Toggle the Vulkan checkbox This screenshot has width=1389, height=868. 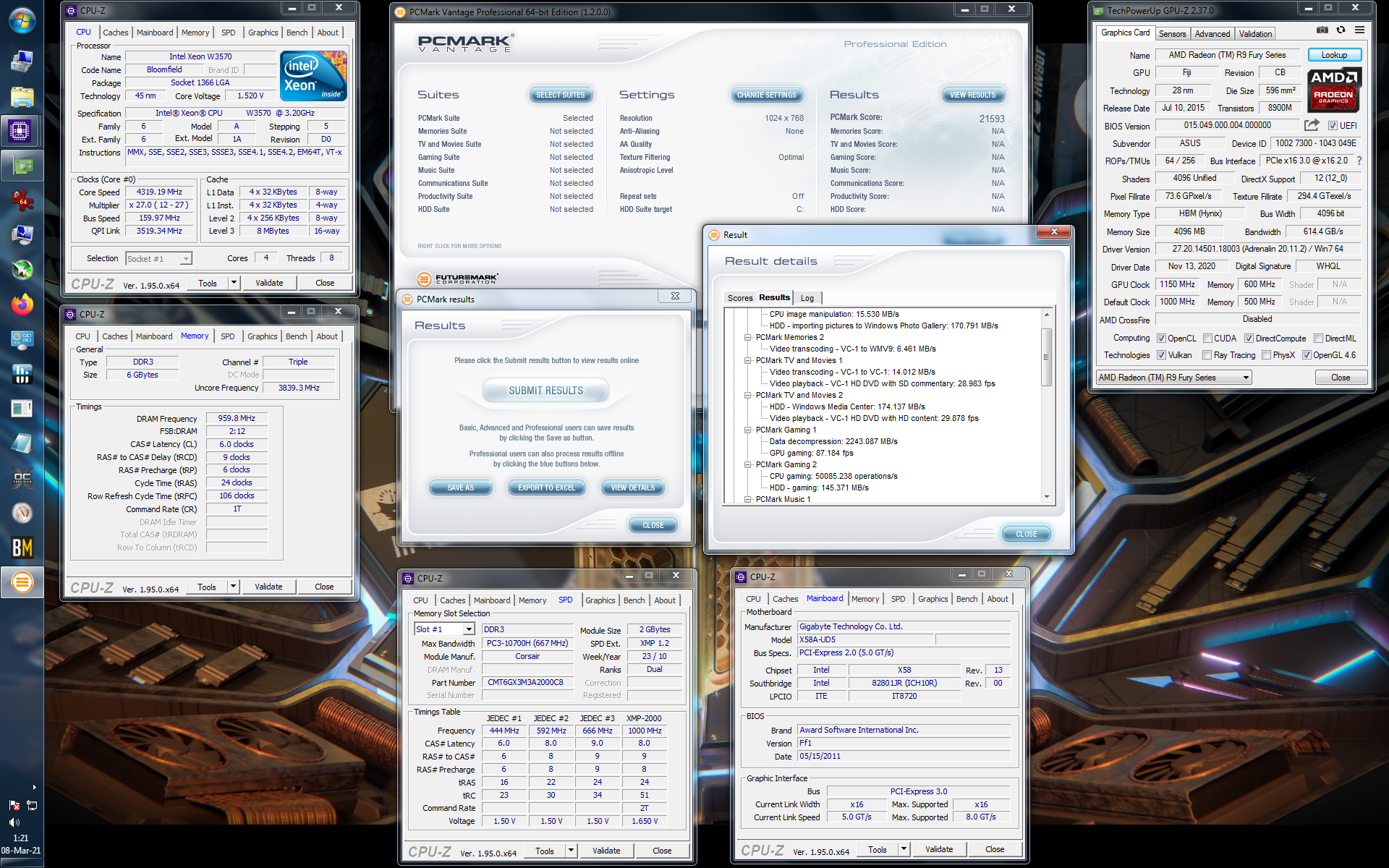click(1161, 355)
